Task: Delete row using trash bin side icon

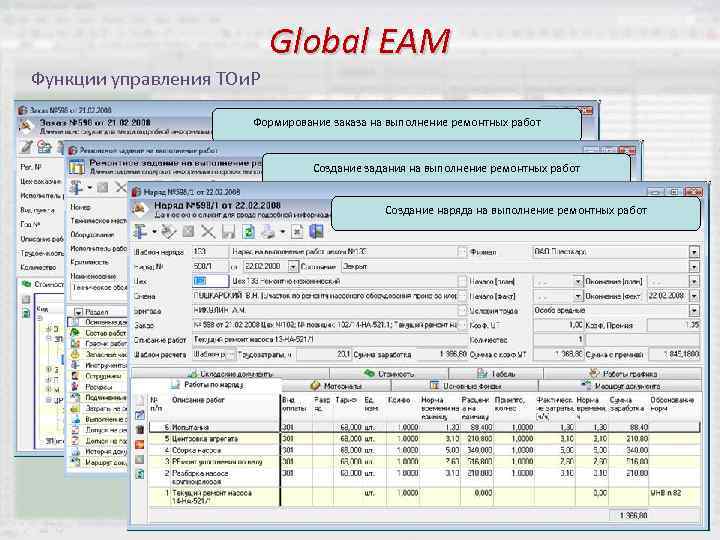Action: point(140,430)
